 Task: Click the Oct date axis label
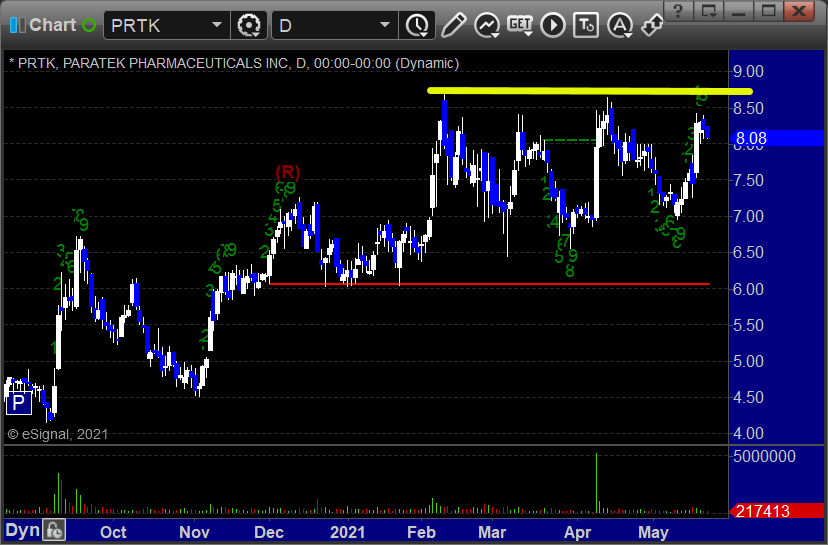pyautogui.click(x=113, y=532)
